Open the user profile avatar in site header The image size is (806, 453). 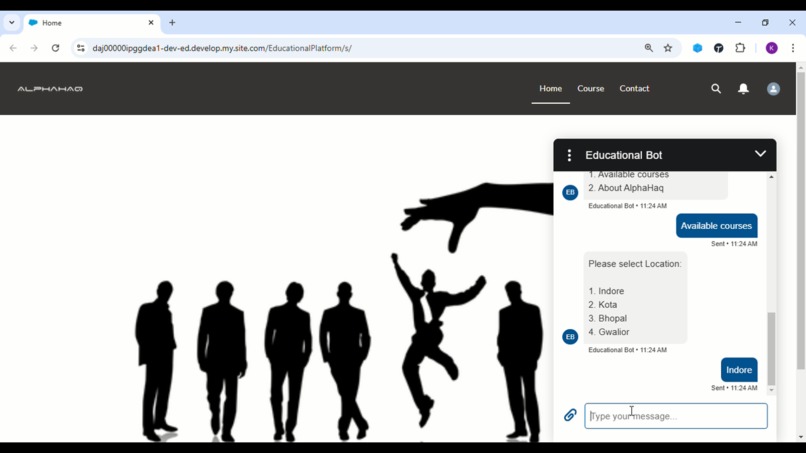point(773,89)
